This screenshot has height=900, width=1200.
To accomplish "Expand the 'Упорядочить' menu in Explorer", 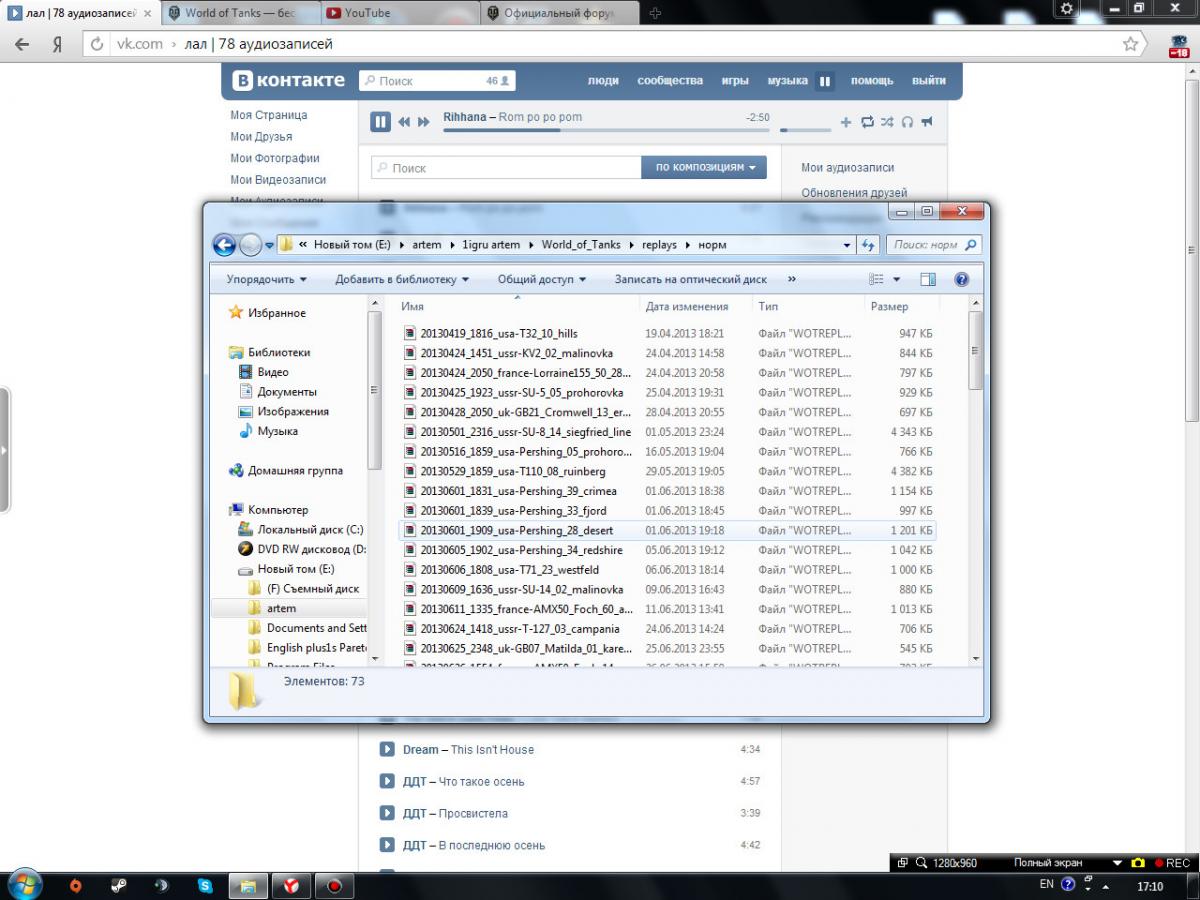I will click(266, 280).
